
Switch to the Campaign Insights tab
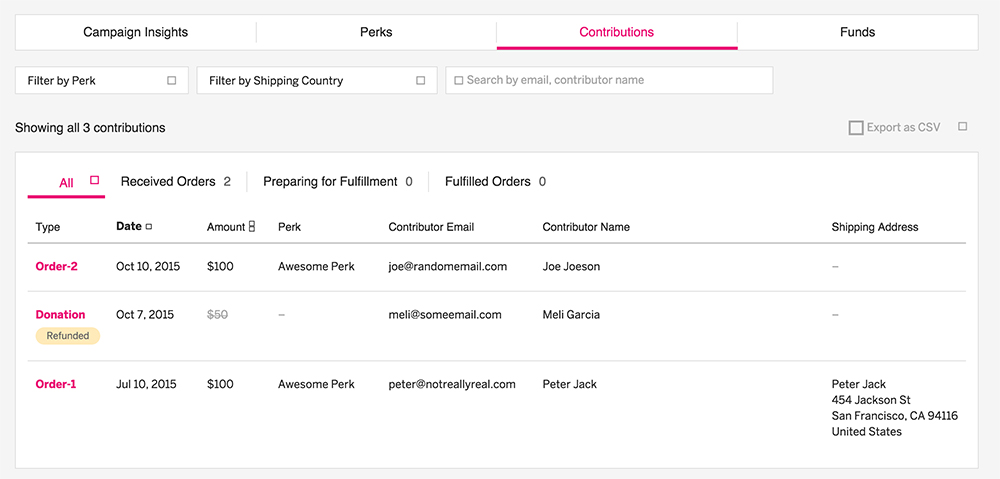pyautogui.click(x=136, y=32)
